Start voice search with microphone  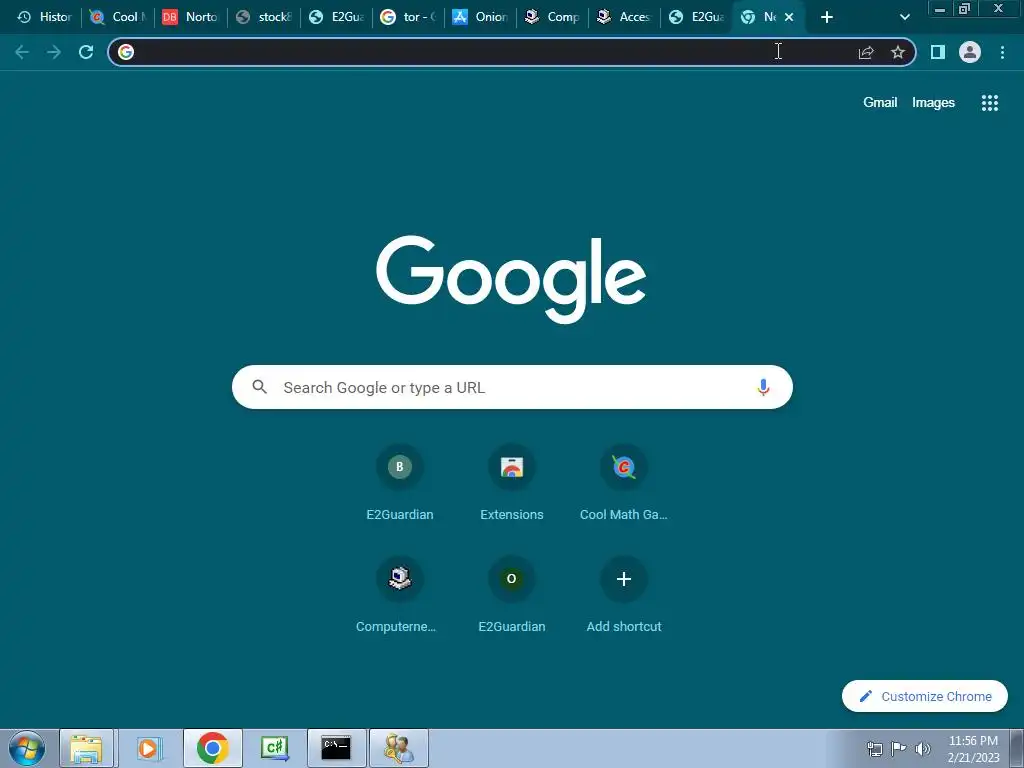click(763, 387)
